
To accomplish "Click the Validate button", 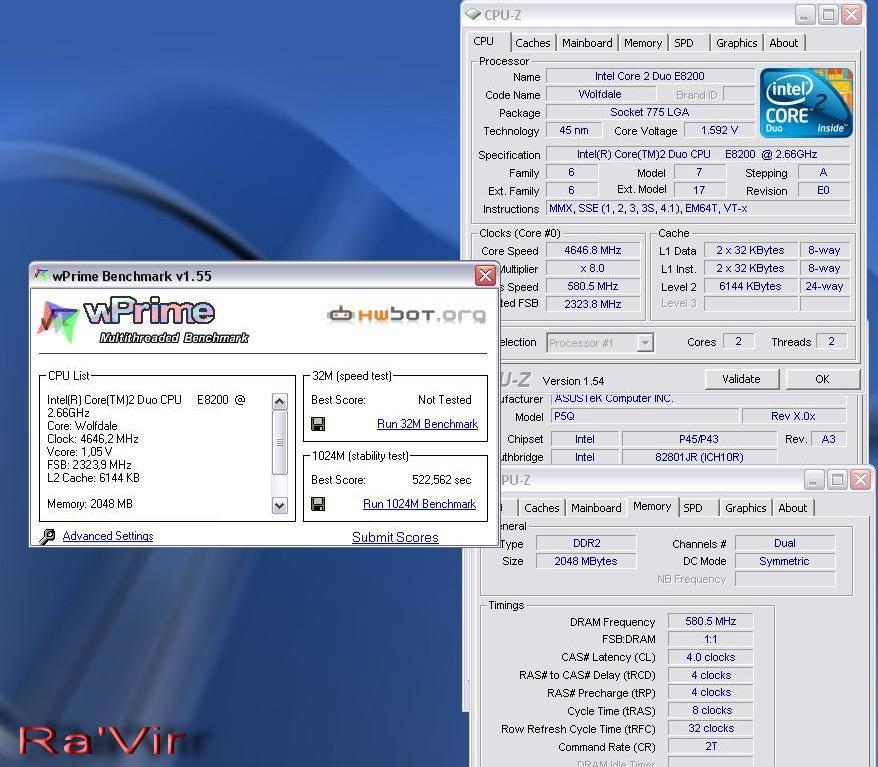I will (741, 379).
